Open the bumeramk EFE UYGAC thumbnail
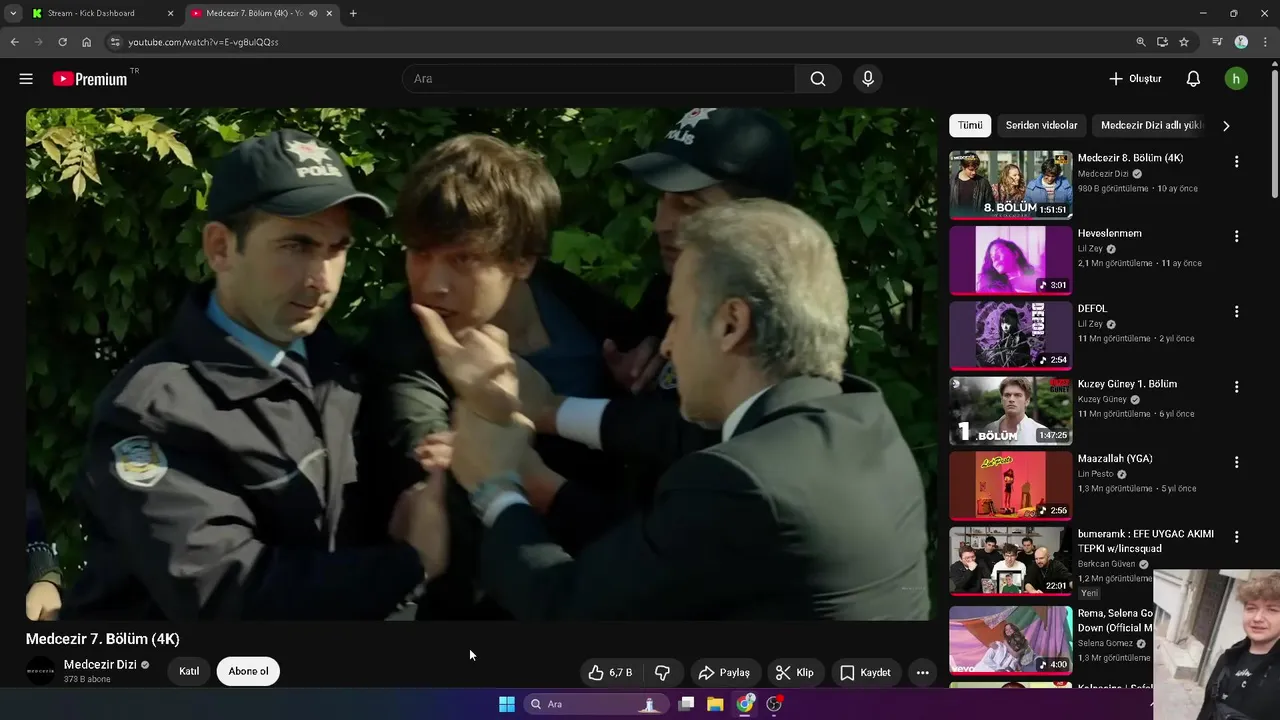 pos(1010,560)
